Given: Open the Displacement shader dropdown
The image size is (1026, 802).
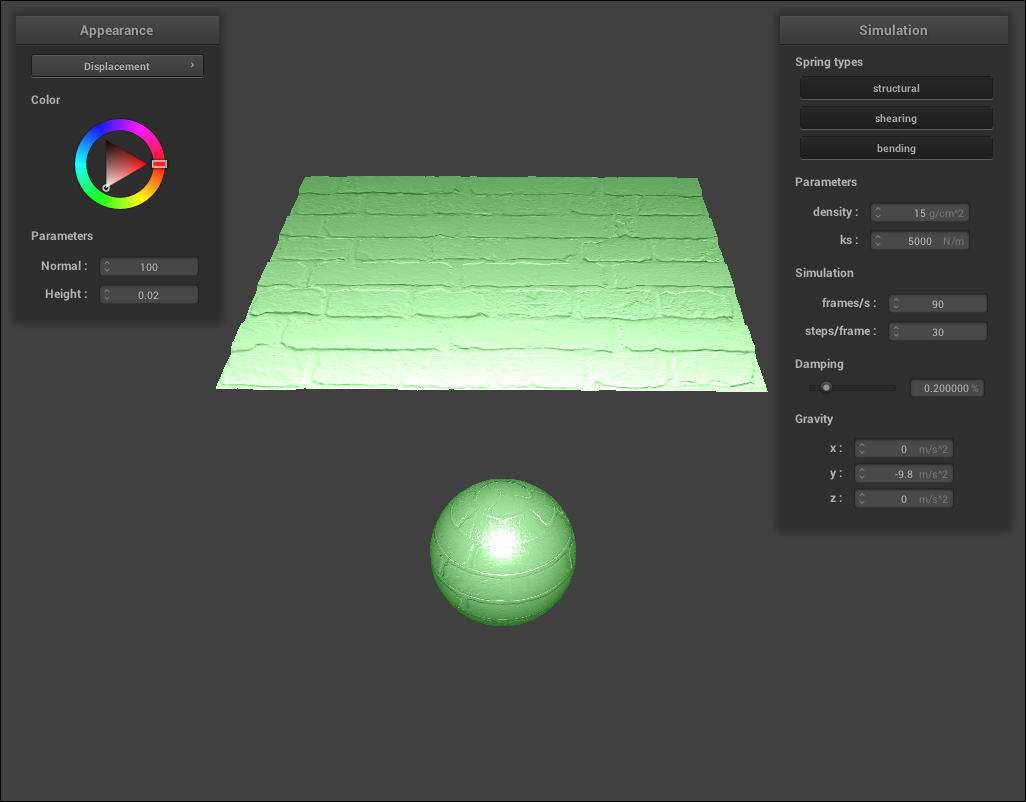Looking at the screenshot, I should [x=116, y=66].
